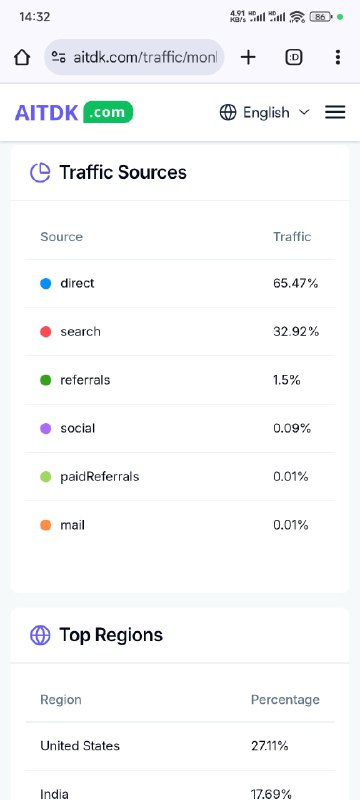Viewport: 360px width, 800px height.
Task: Open the browser three-dot menu
Action: (338, 57)
